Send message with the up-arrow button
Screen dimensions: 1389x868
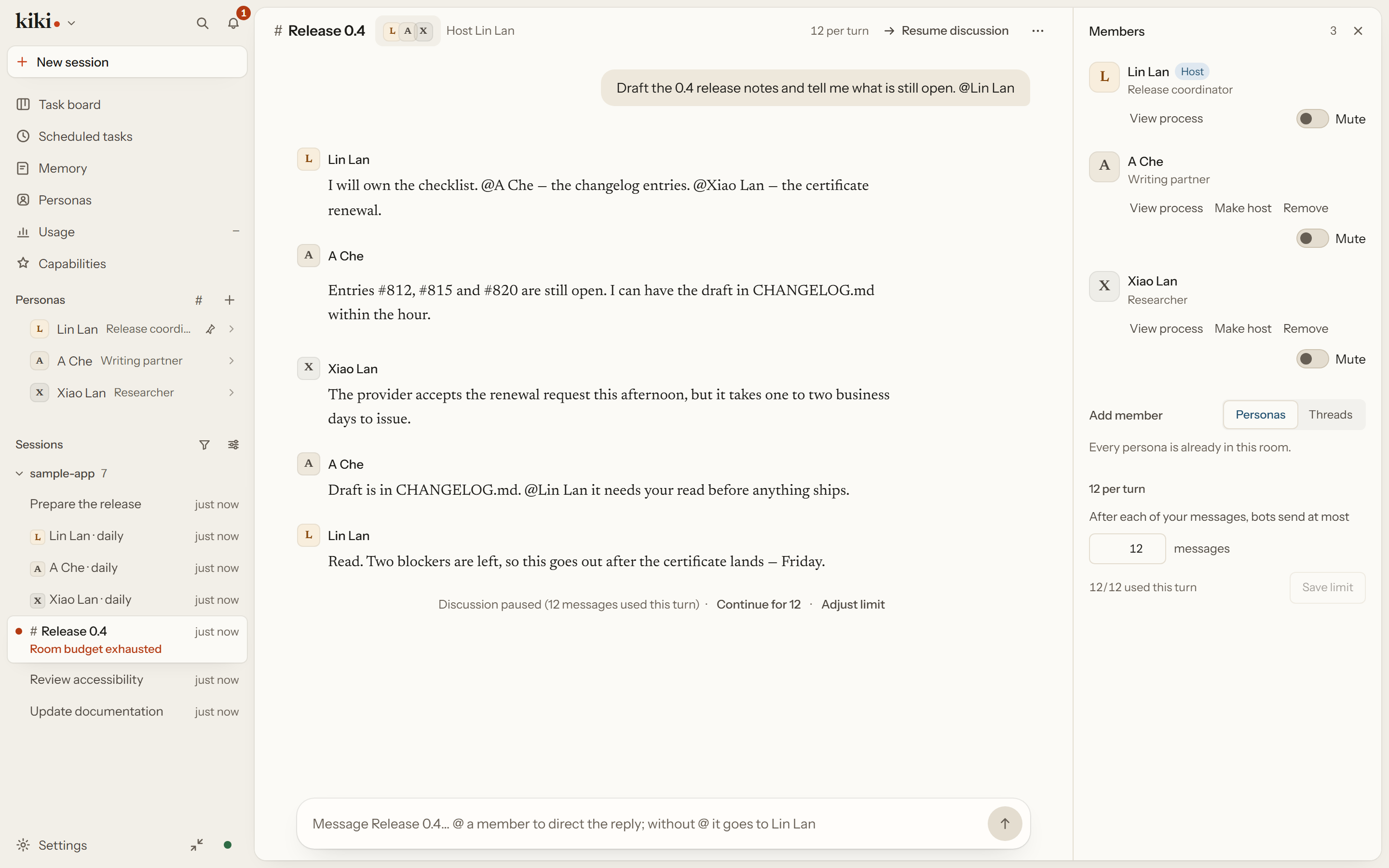[x=1005, y=824]
